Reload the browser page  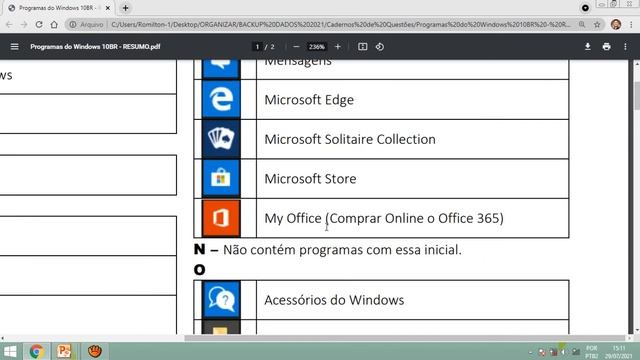[x=39, y=24]
